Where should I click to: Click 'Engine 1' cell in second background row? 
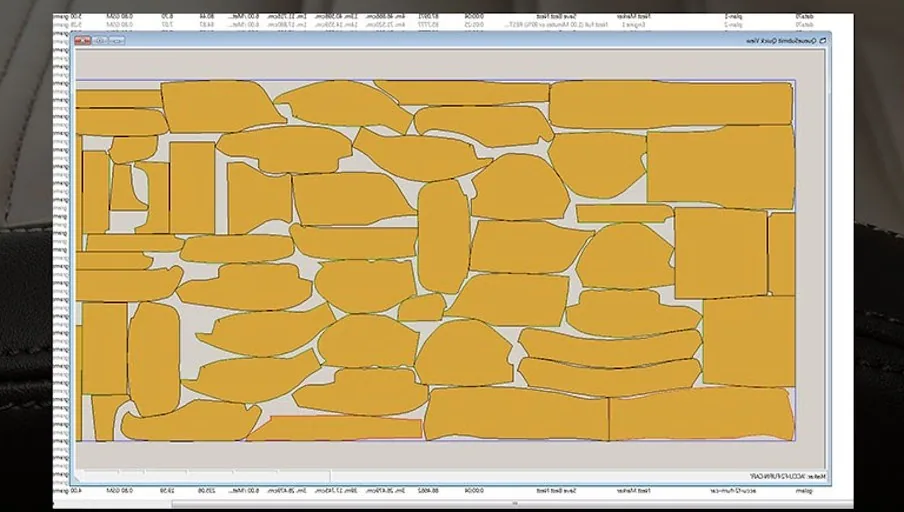click(x=633, y=25)
